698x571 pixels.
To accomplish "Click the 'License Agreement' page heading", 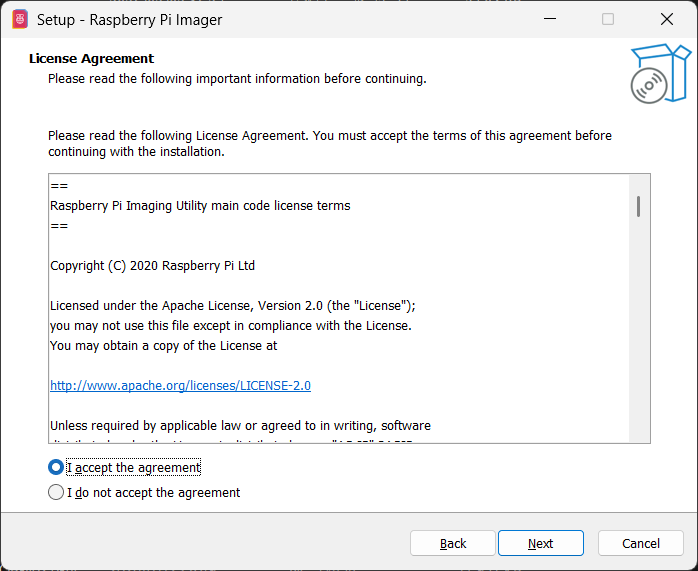I will (x=92, y=58).
